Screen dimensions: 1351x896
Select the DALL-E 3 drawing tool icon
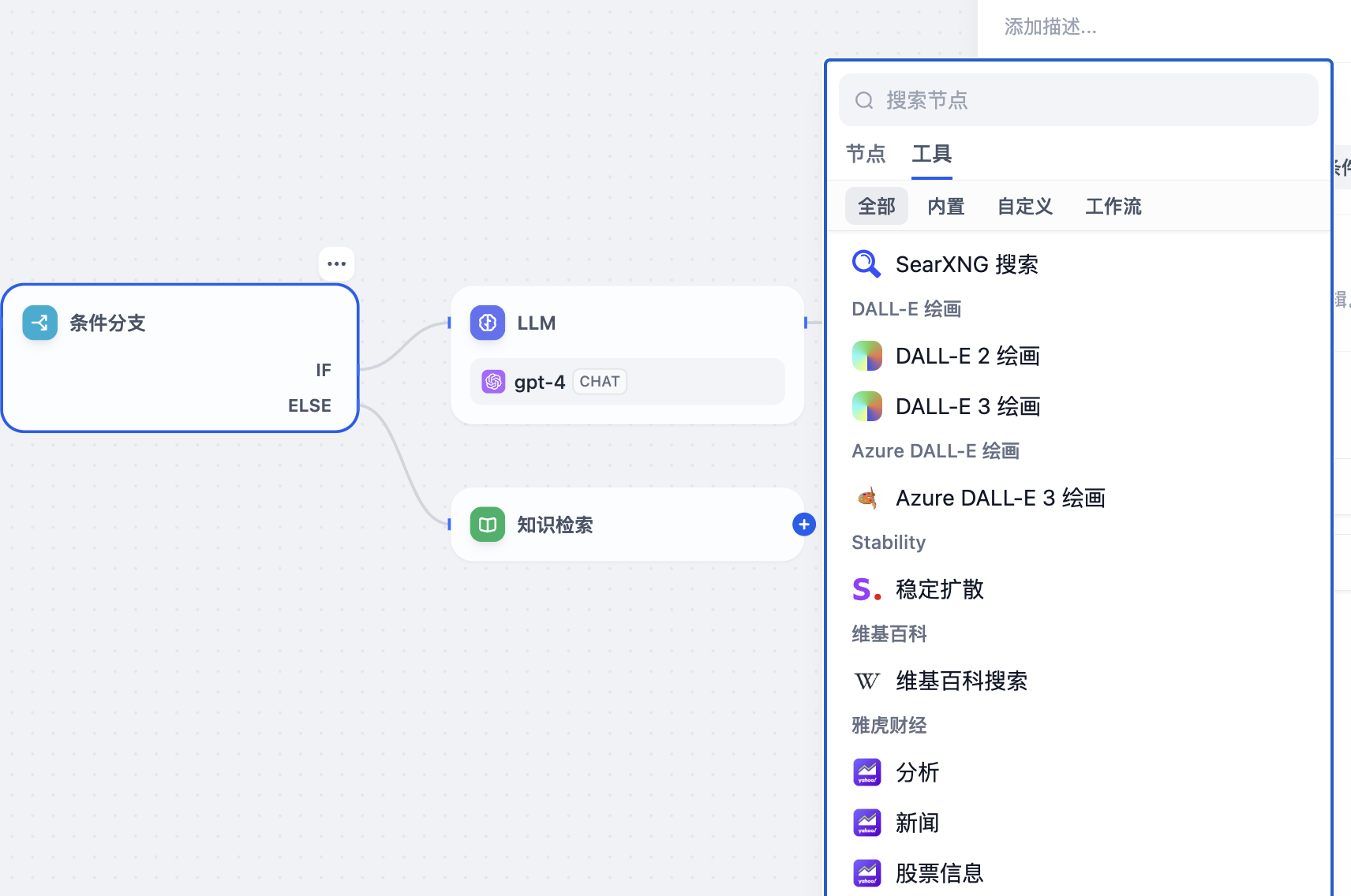[x=866, y=406]
